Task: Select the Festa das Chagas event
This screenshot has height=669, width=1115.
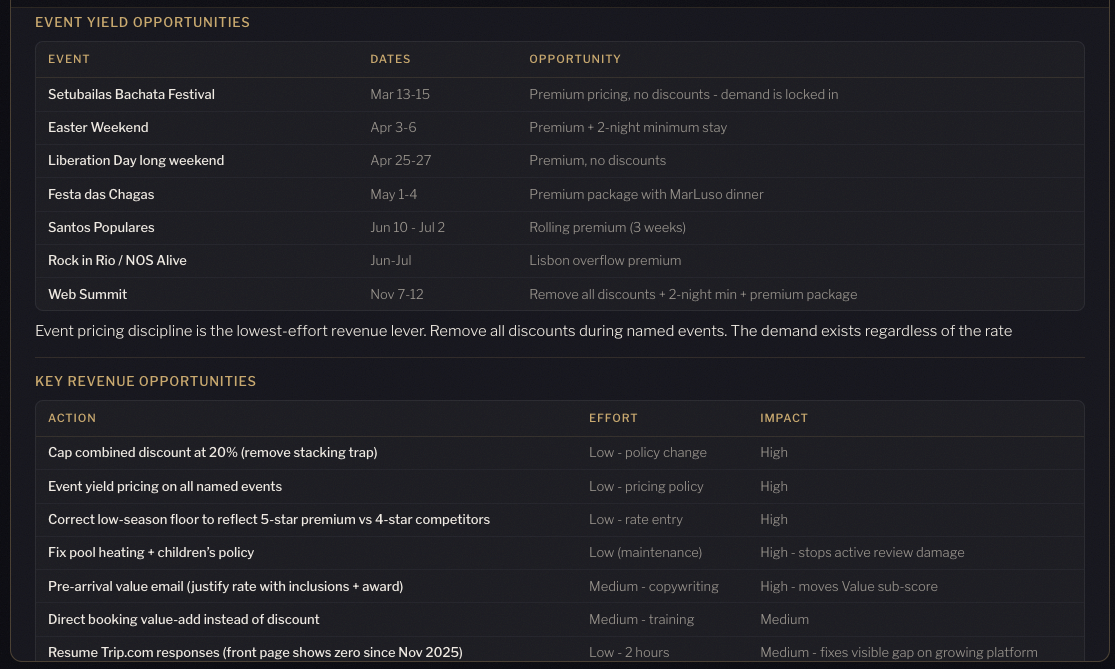Action: [101, 194]
